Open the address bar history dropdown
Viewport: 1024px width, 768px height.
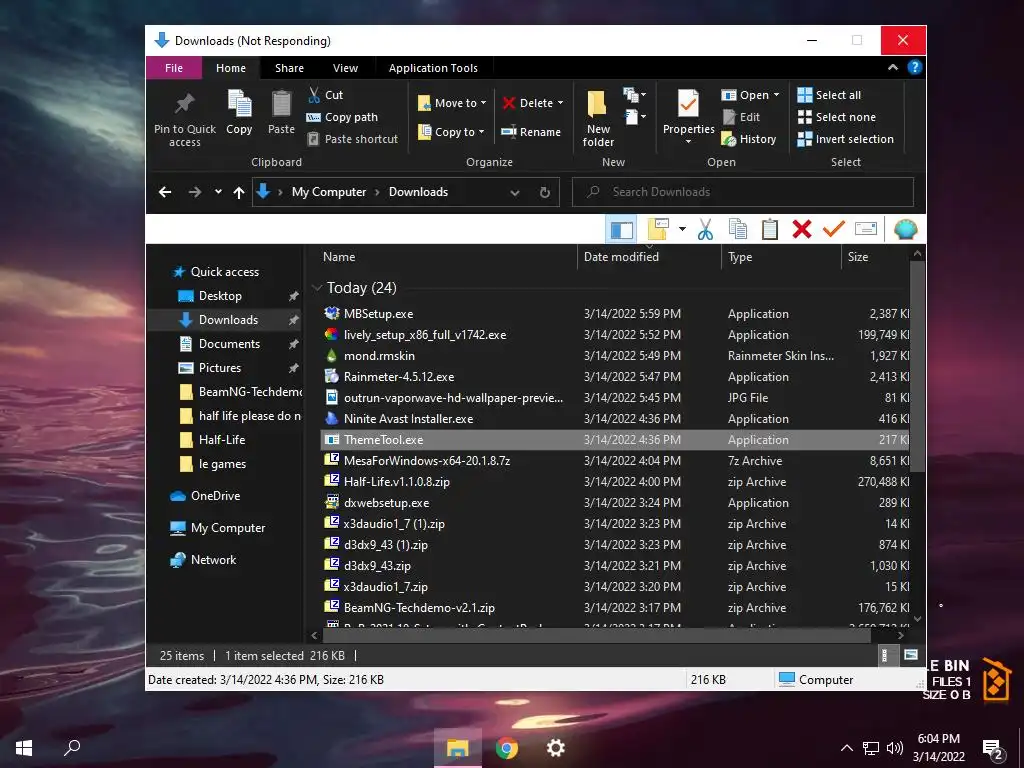(515, 193)
